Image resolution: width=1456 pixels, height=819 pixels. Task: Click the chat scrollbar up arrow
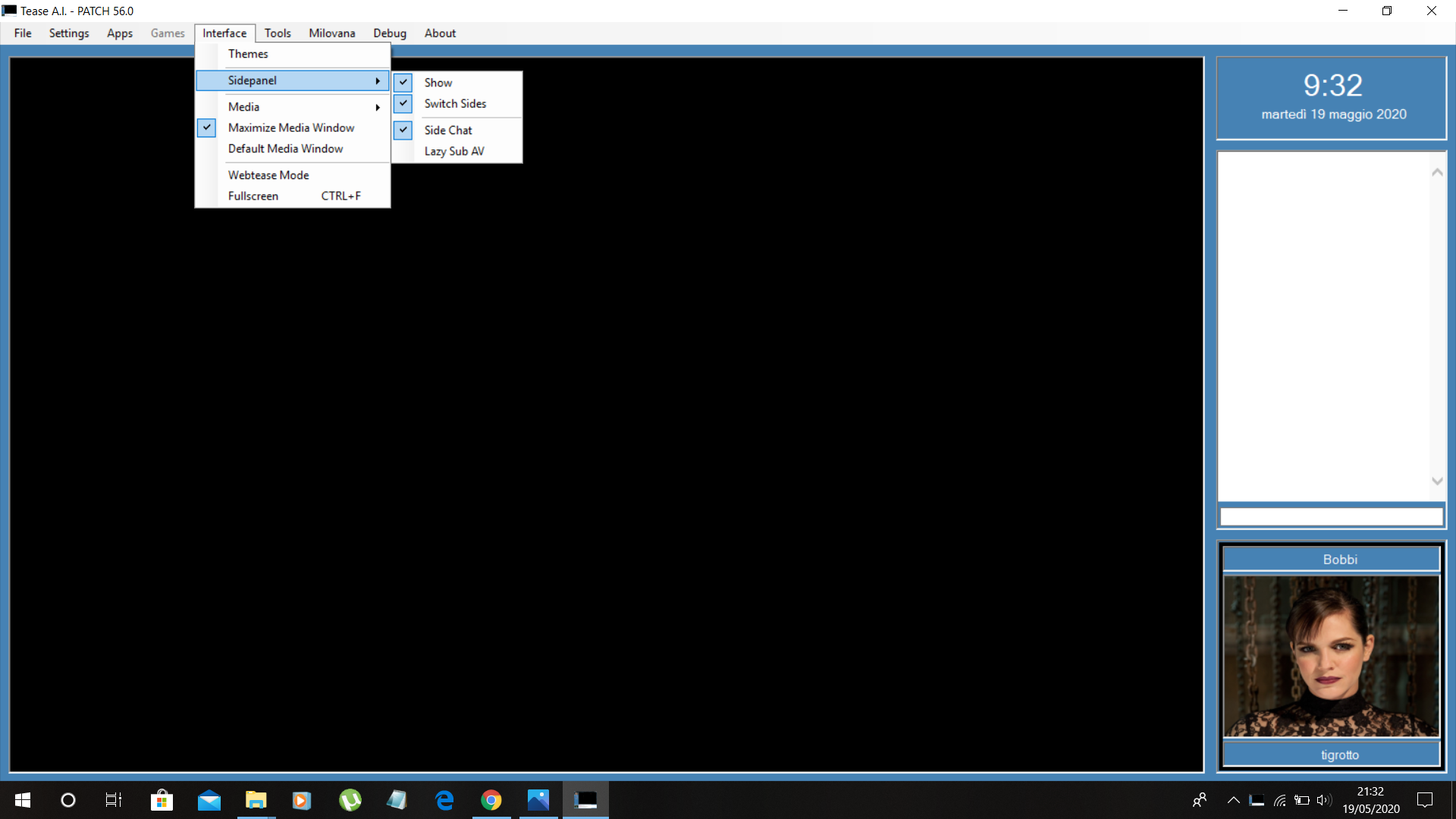[1437, 172]
